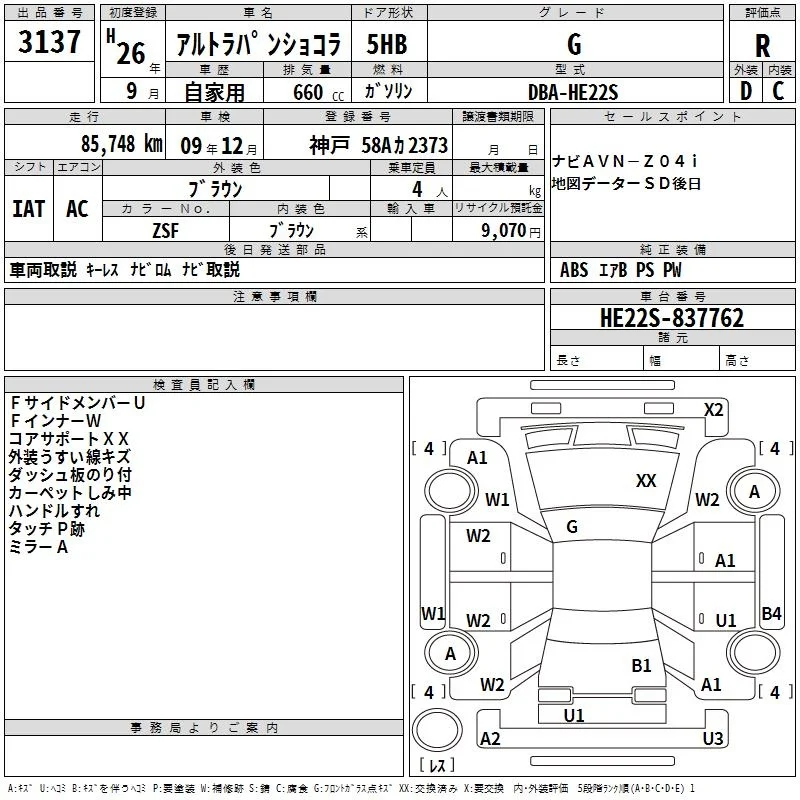Click the [レス] spare tire label

coord(437,764)
